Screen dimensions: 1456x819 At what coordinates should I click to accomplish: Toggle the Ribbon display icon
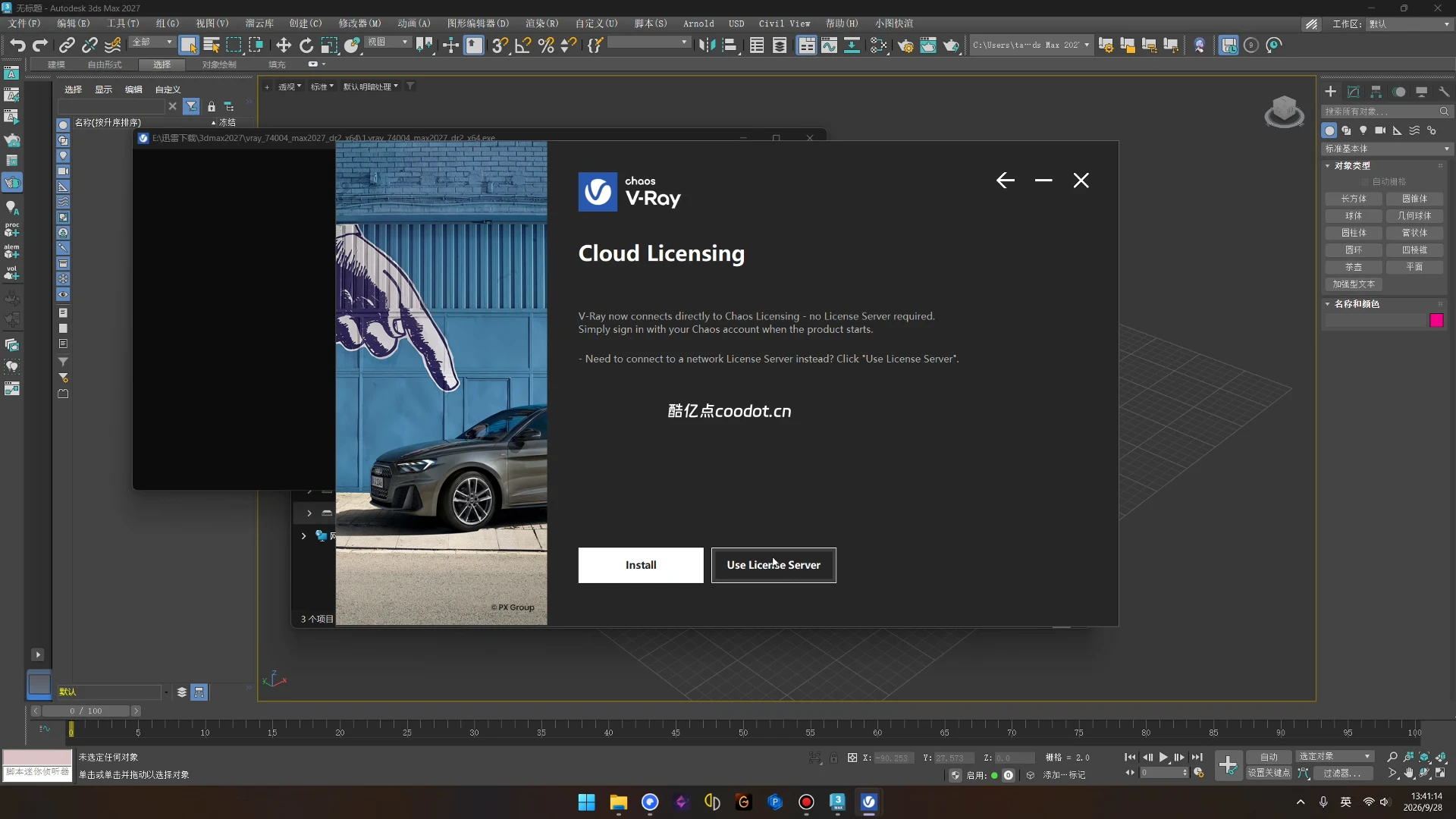(x=807, y=45)
